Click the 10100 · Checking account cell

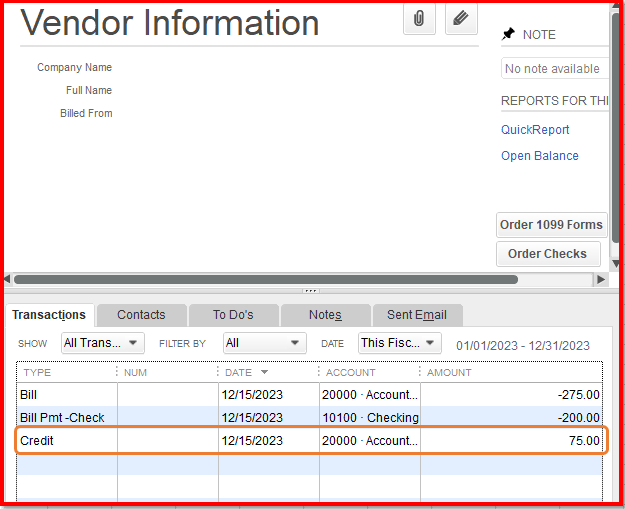pyautogui.click(x=370, y=417)
